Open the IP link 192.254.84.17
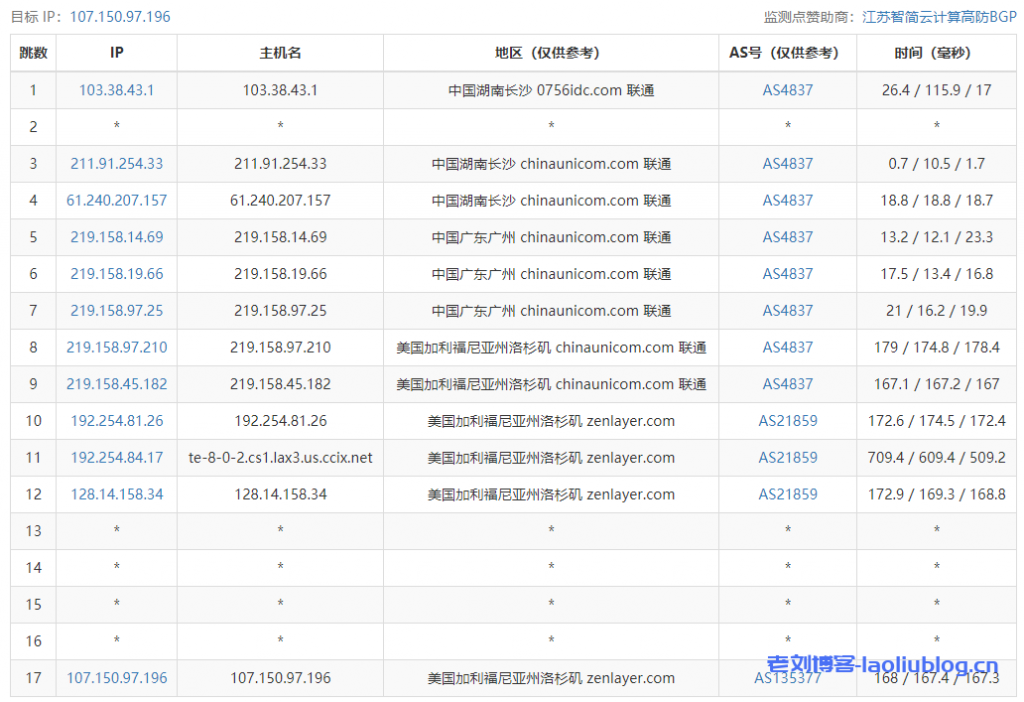1024x702 pixels. click(116, 458)
